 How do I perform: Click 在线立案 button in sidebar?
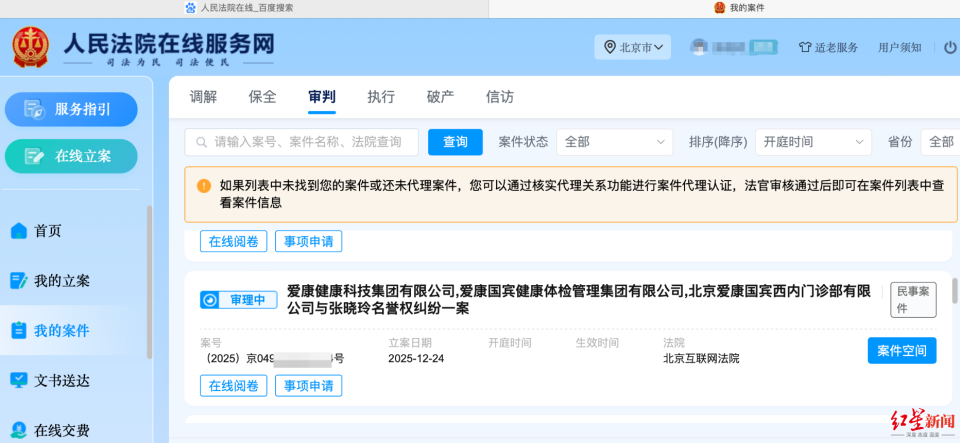pos(71,156)
